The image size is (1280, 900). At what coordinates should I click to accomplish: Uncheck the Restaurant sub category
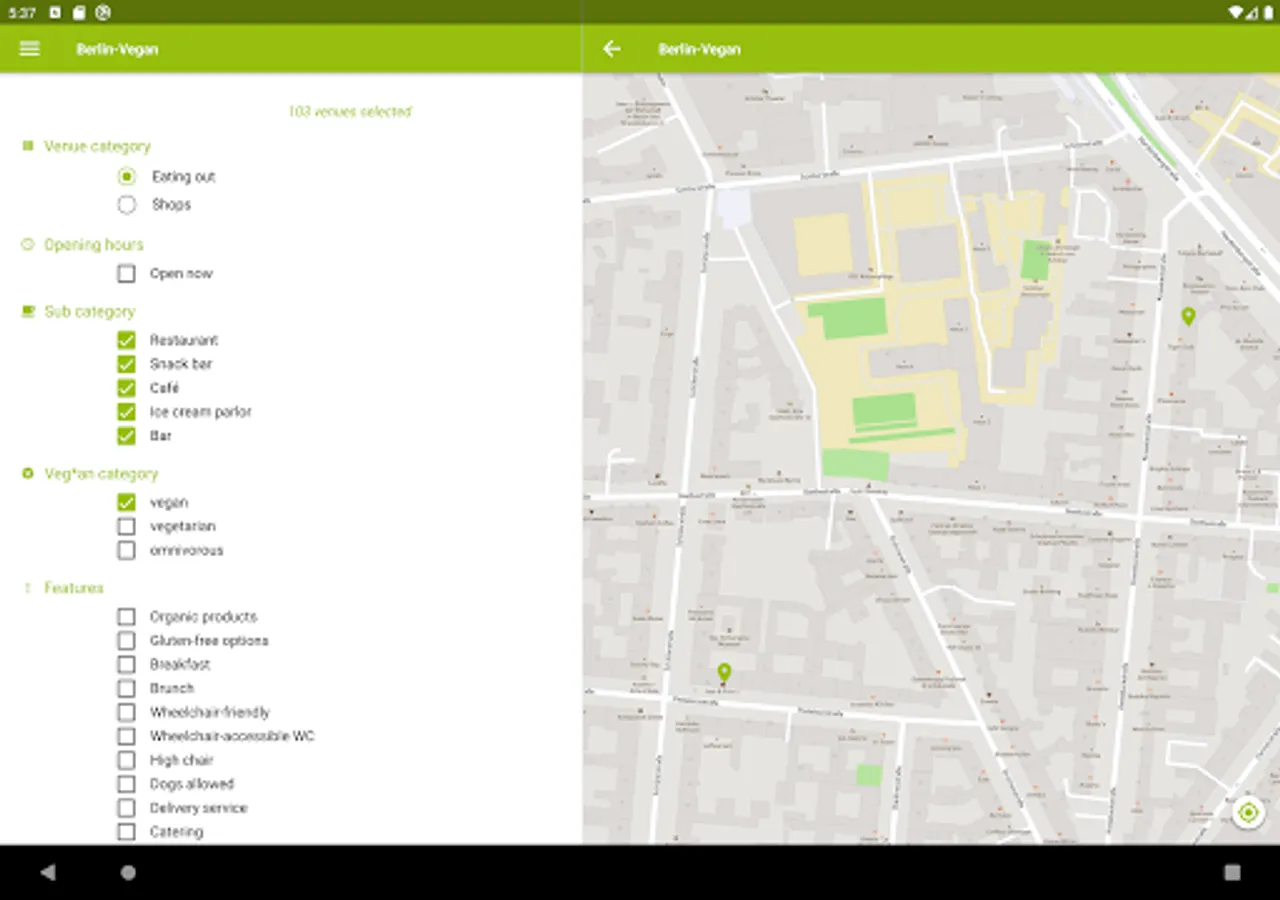coord(127,340)
